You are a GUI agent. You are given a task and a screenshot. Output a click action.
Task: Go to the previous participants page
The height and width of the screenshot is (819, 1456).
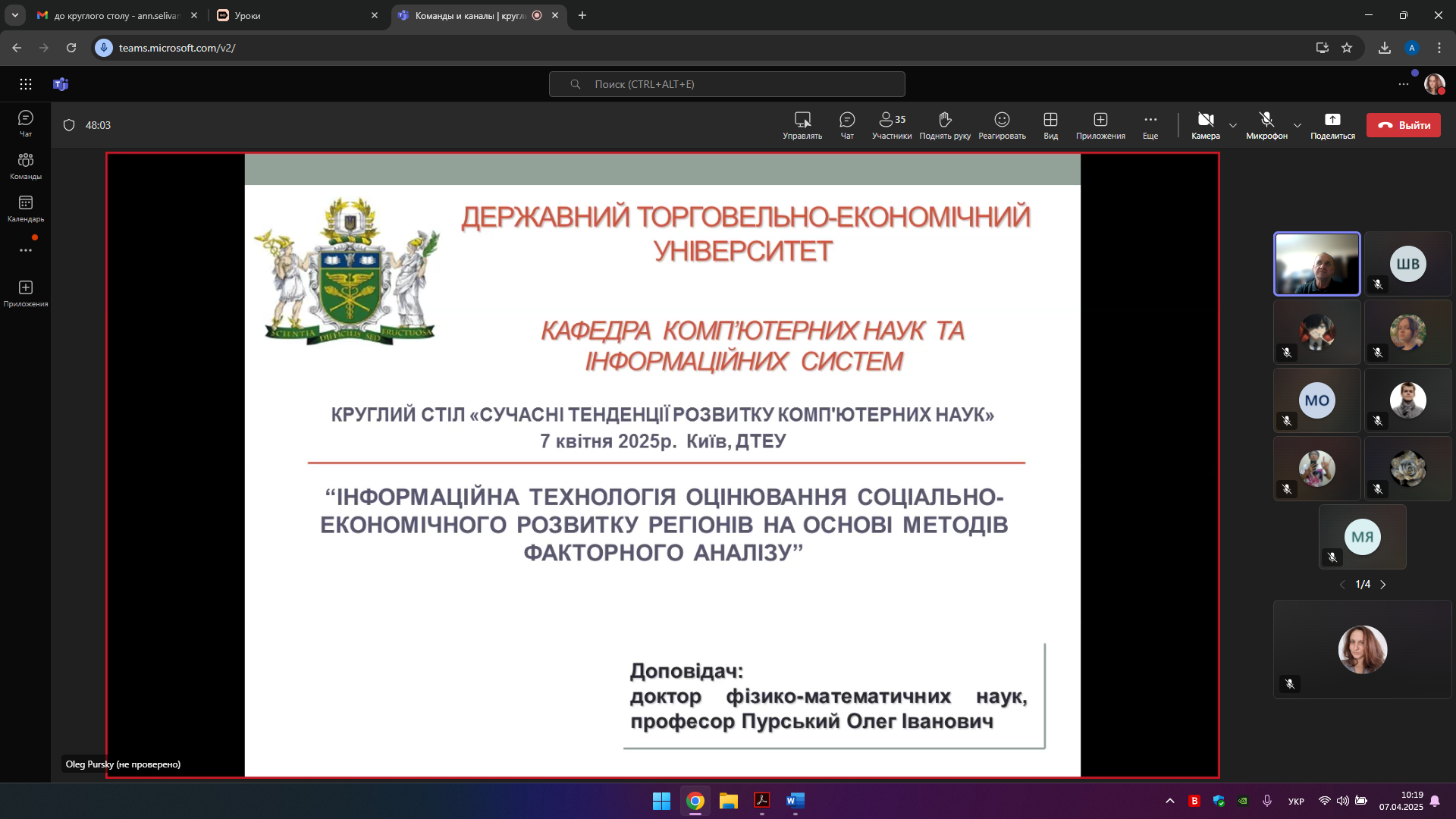1342,585
